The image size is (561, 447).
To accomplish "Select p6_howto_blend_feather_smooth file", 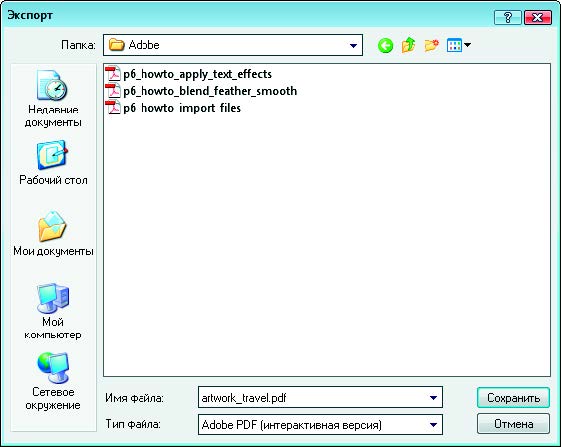I will (x=201, y=91).
